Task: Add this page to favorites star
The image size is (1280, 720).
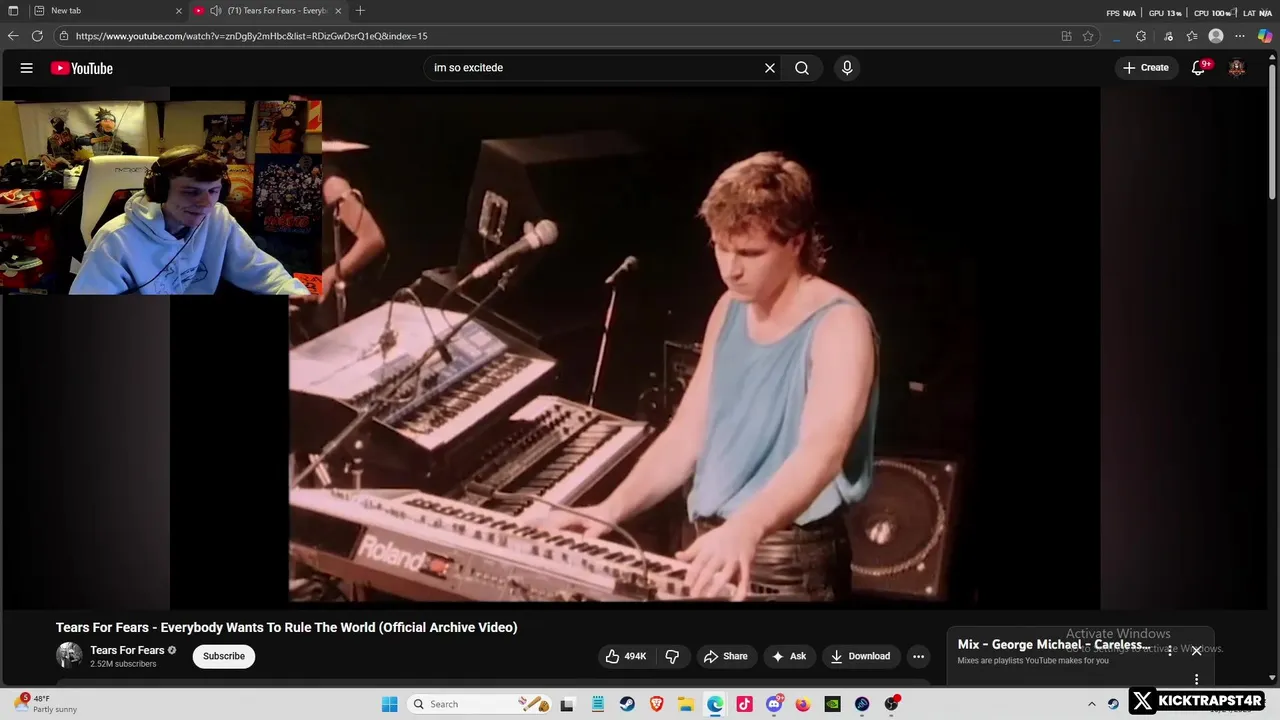Action: [x=1088, y=36]
